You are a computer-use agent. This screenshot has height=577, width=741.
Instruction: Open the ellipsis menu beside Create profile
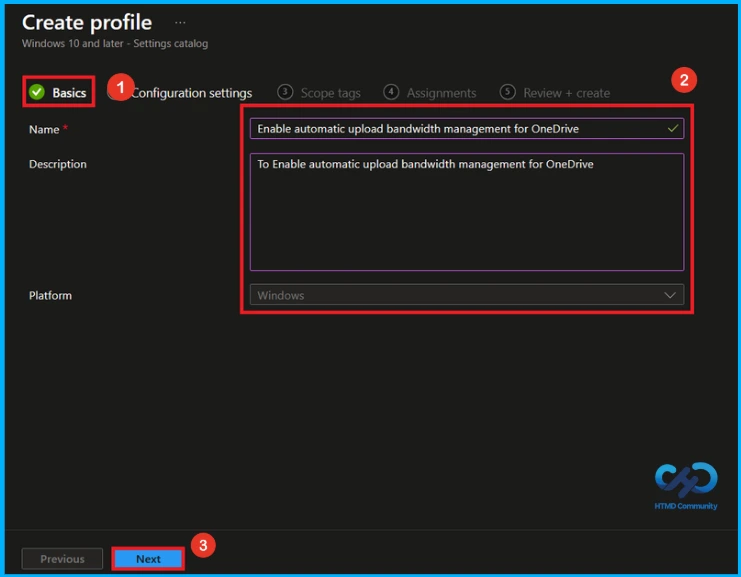pos(180,23)
